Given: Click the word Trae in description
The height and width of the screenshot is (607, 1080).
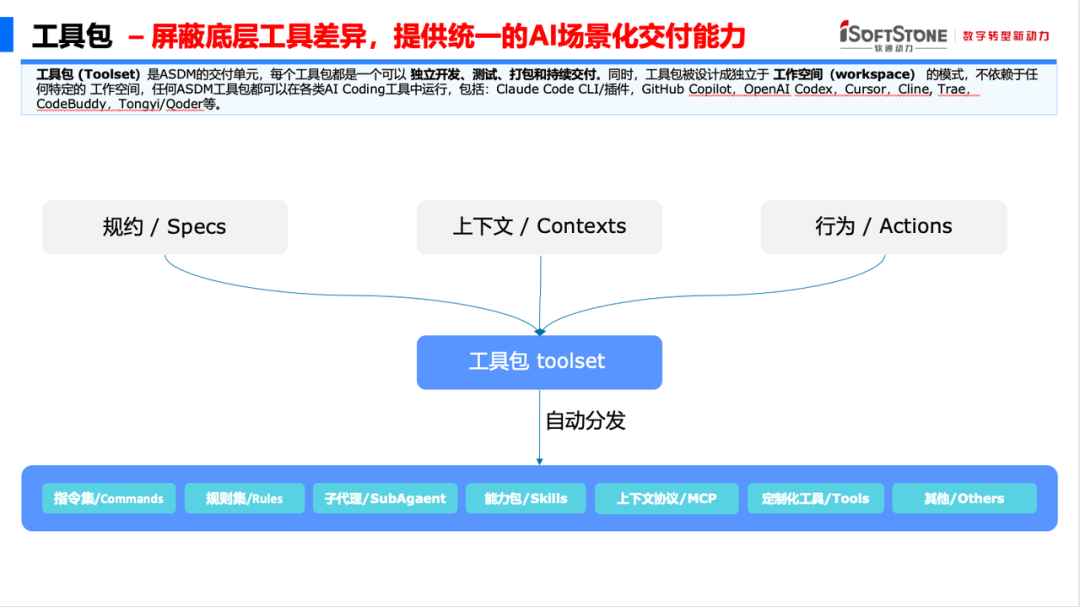Looking at the screenshot, I should [x=951, y=89].
